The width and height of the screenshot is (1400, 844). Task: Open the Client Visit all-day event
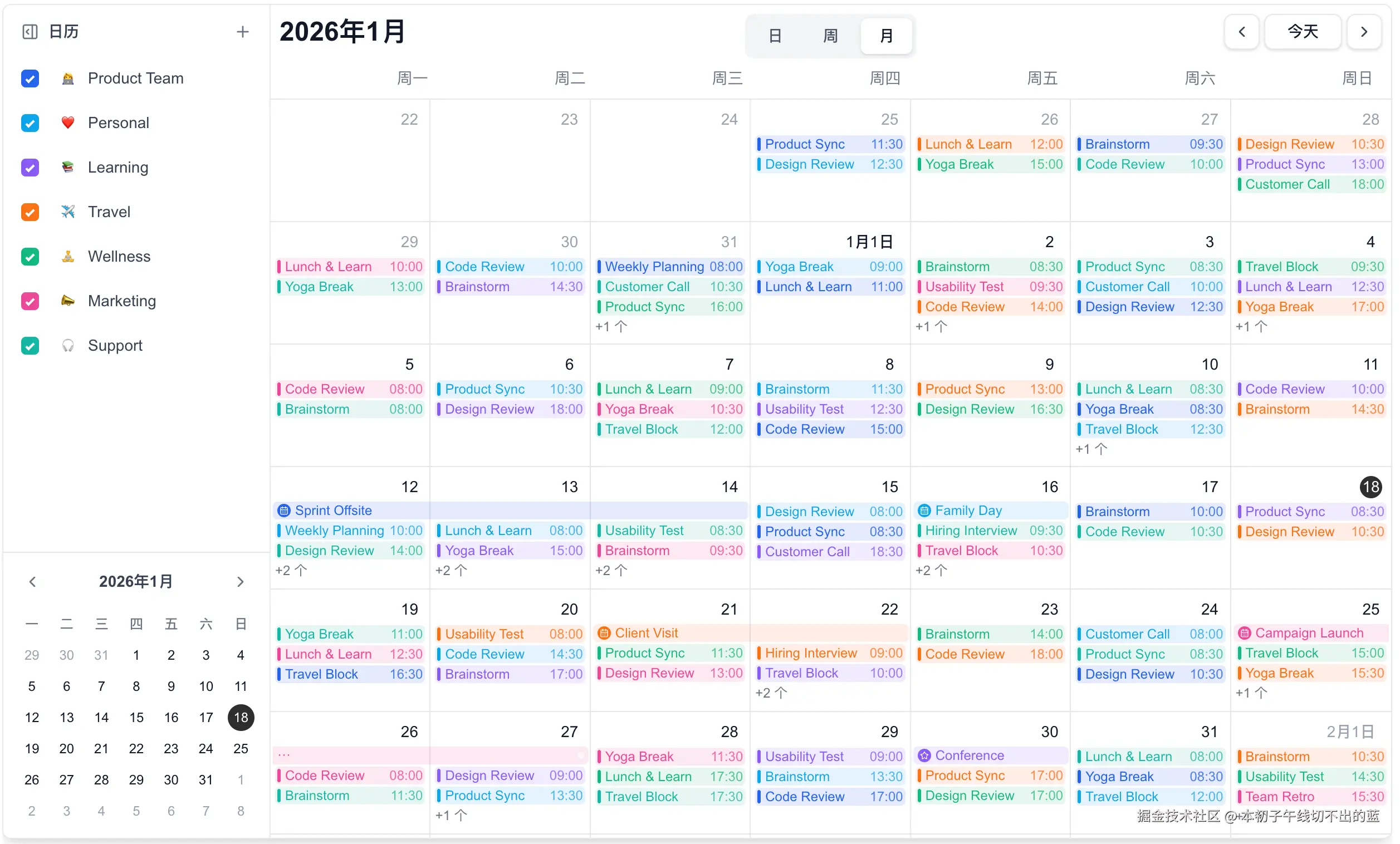click(646, 632)
